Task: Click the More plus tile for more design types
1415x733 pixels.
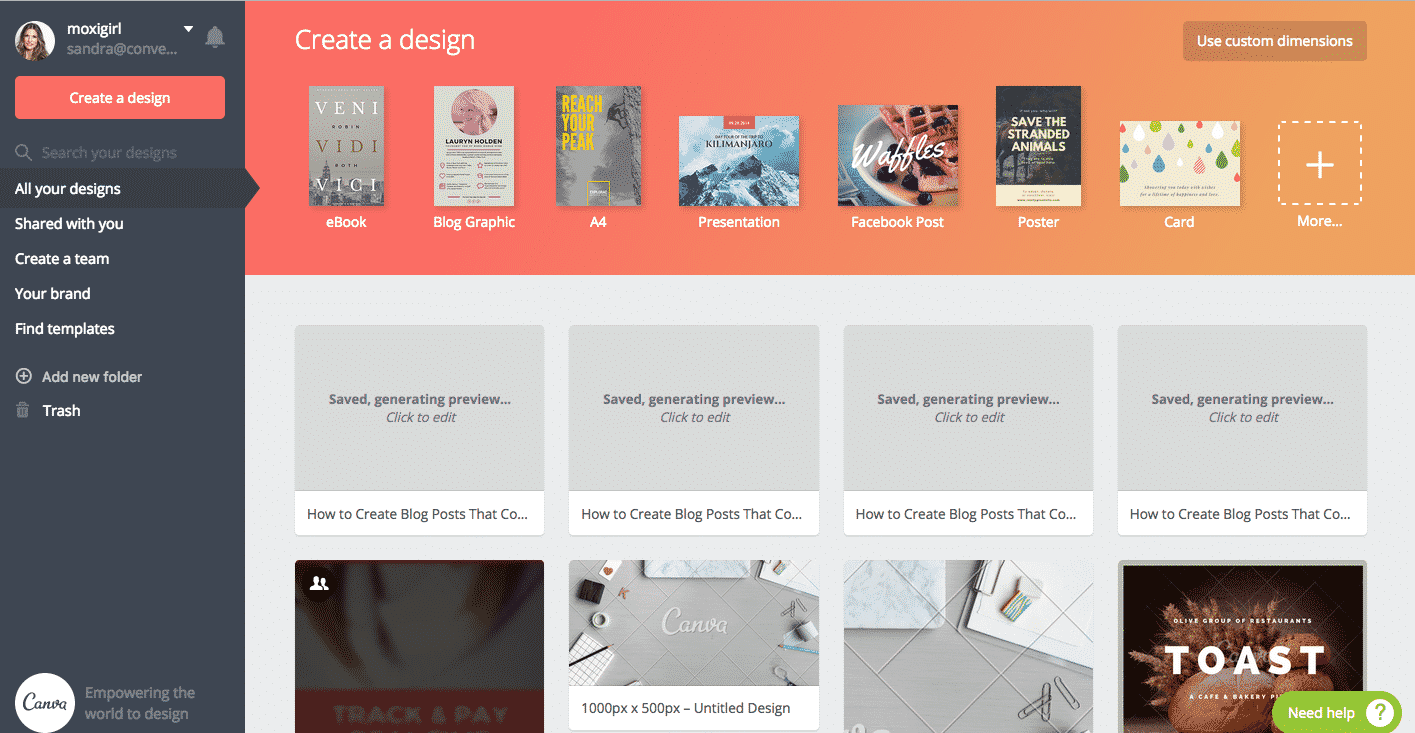Action: pos(1319,164)
